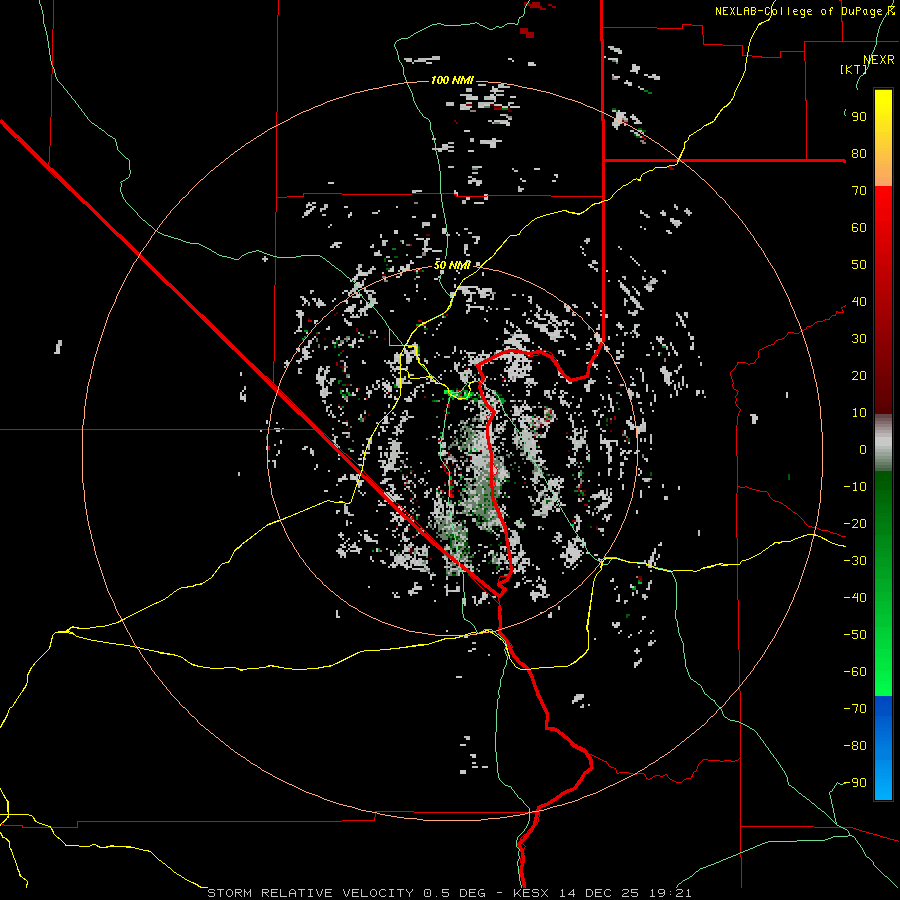The width and height of the screenshot is (900, 900).
Task: Pick the bright red segment of velocity color bar
Action: click(x=883, y=298)
